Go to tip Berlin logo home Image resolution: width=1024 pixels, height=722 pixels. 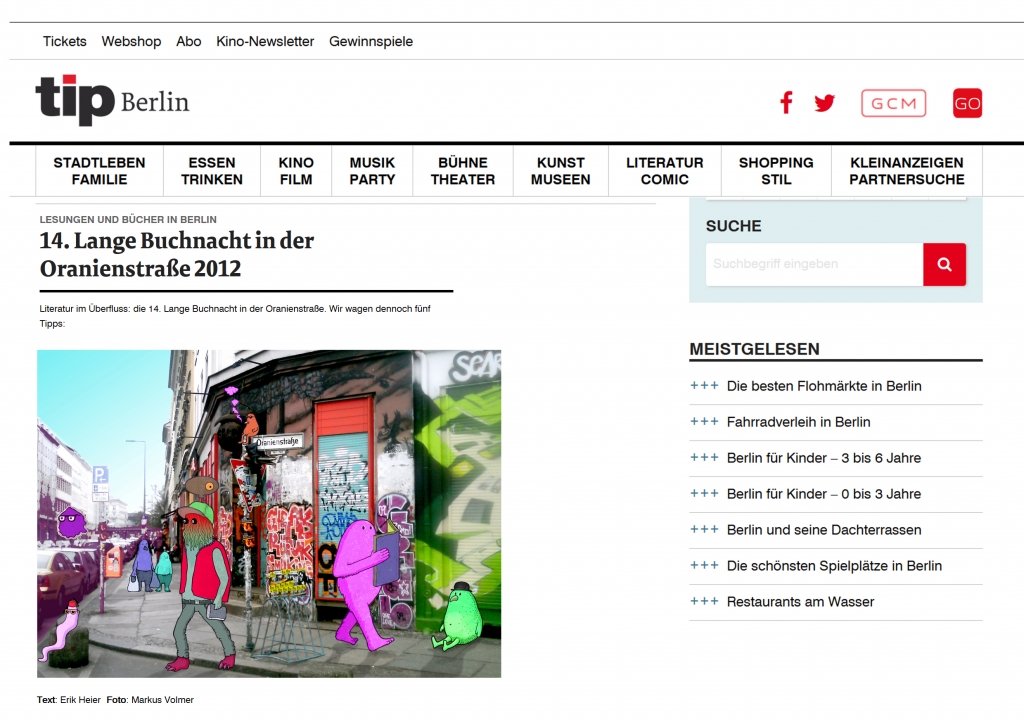[x=112, y=100]
